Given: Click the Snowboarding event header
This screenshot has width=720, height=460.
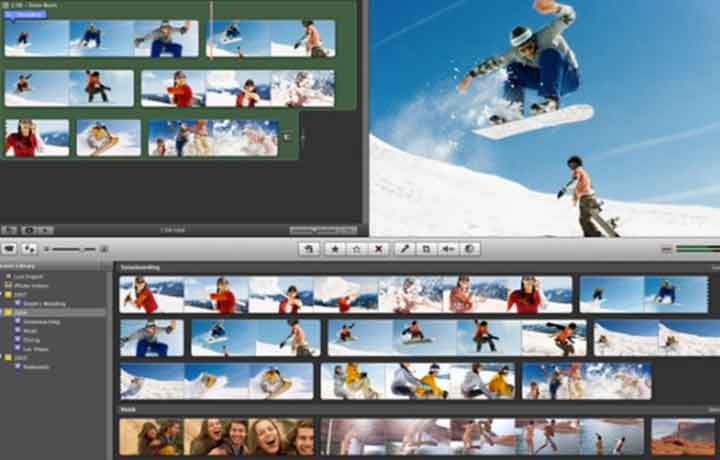Looking at the screenshot, I should [140, 267].
